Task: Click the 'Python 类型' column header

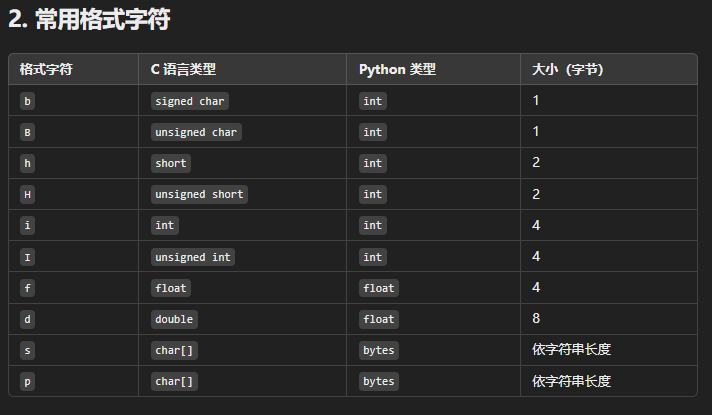Action: tap(397, 69)
